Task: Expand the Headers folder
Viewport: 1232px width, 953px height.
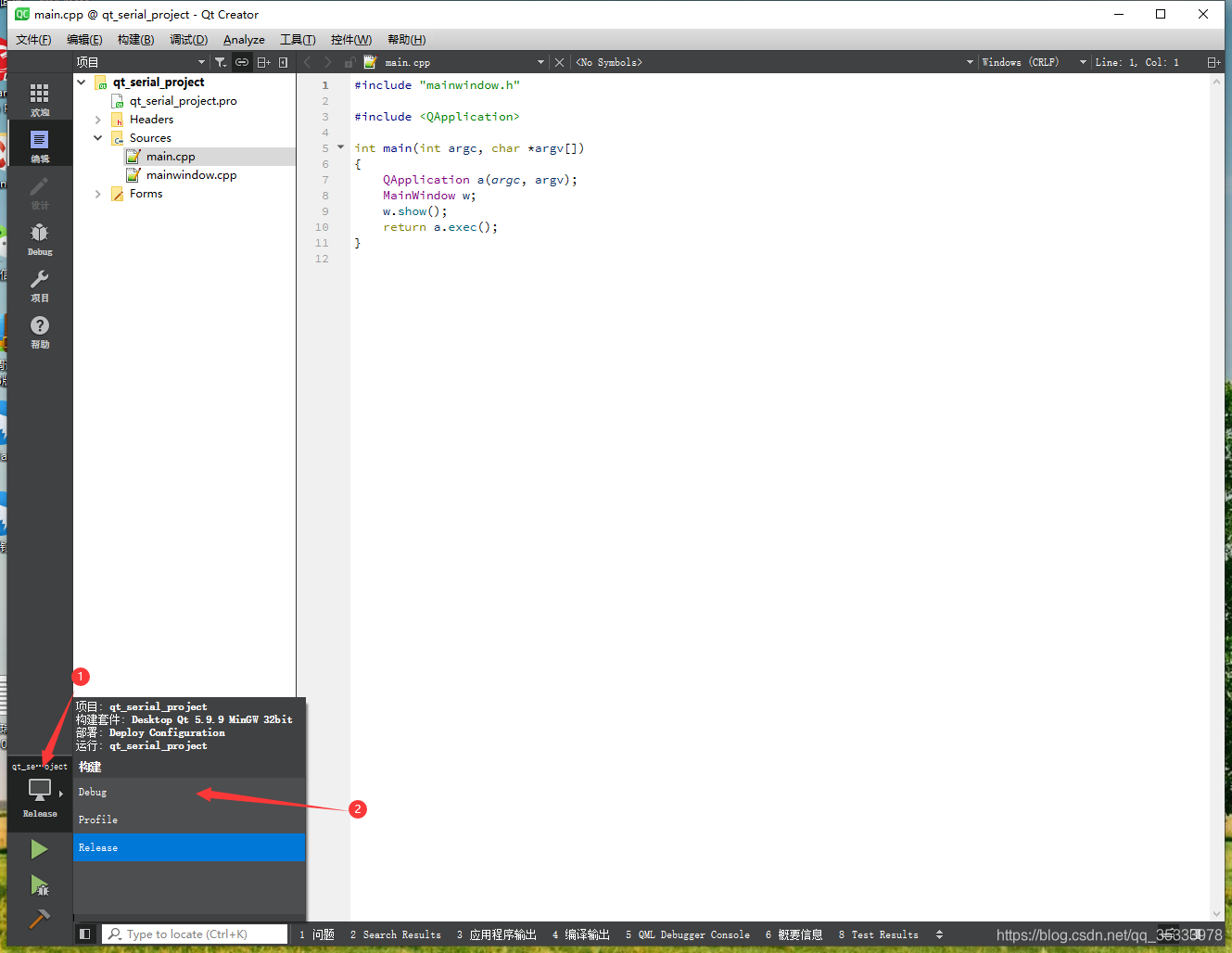Action: [98, 120]
